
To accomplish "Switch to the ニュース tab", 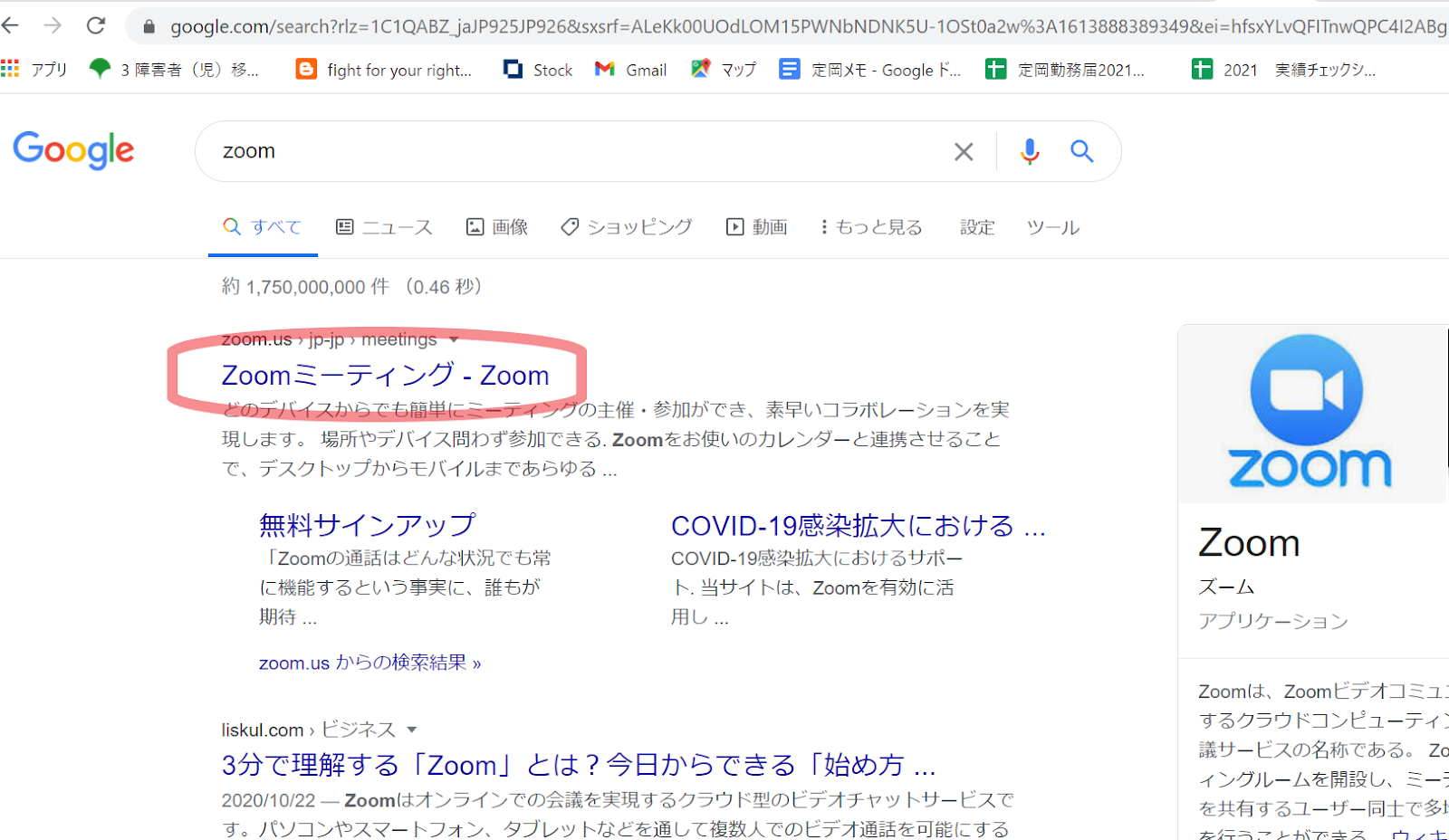I will click(x=384, y=227).
